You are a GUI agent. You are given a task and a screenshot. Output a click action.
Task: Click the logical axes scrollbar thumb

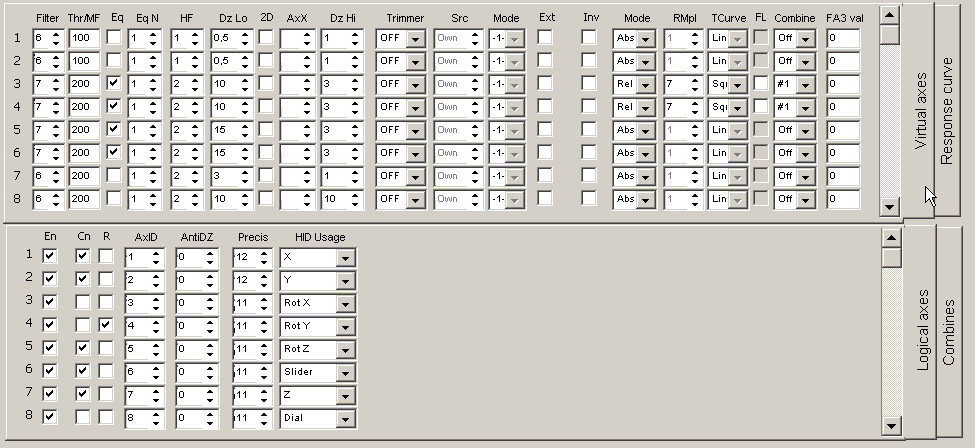[x=892, y=257]
